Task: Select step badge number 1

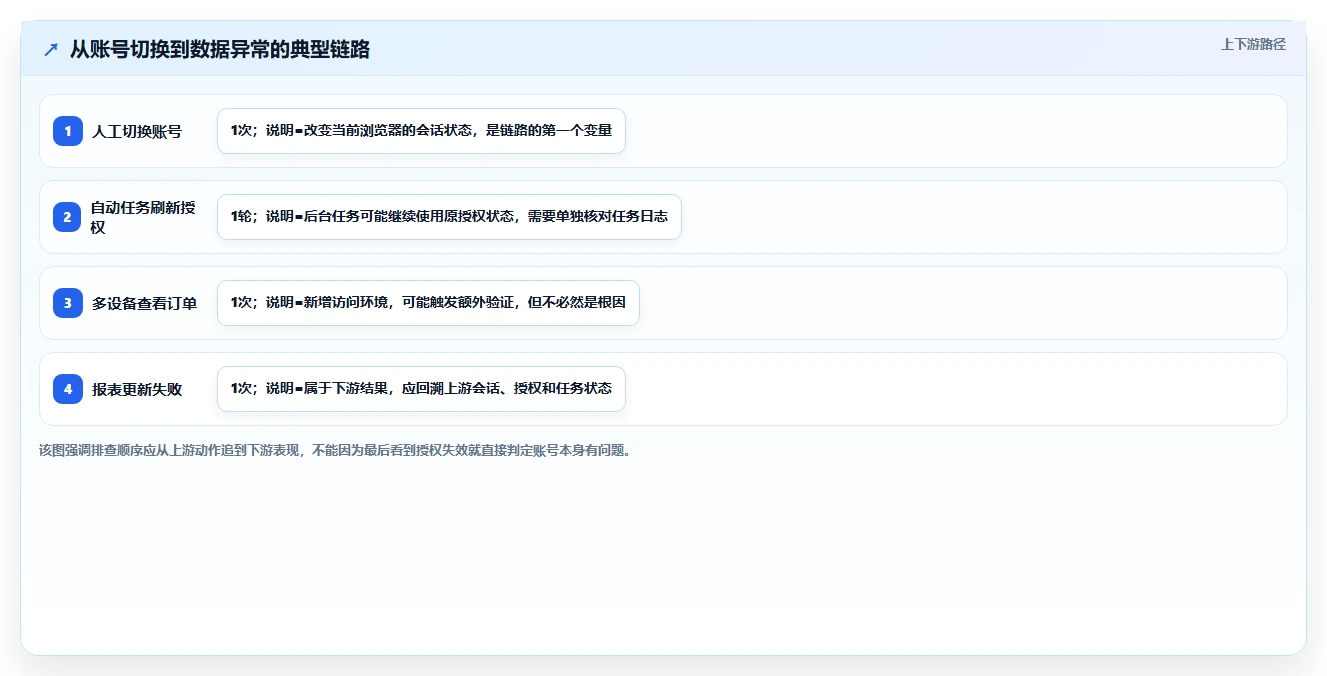Action: (68, 131)
